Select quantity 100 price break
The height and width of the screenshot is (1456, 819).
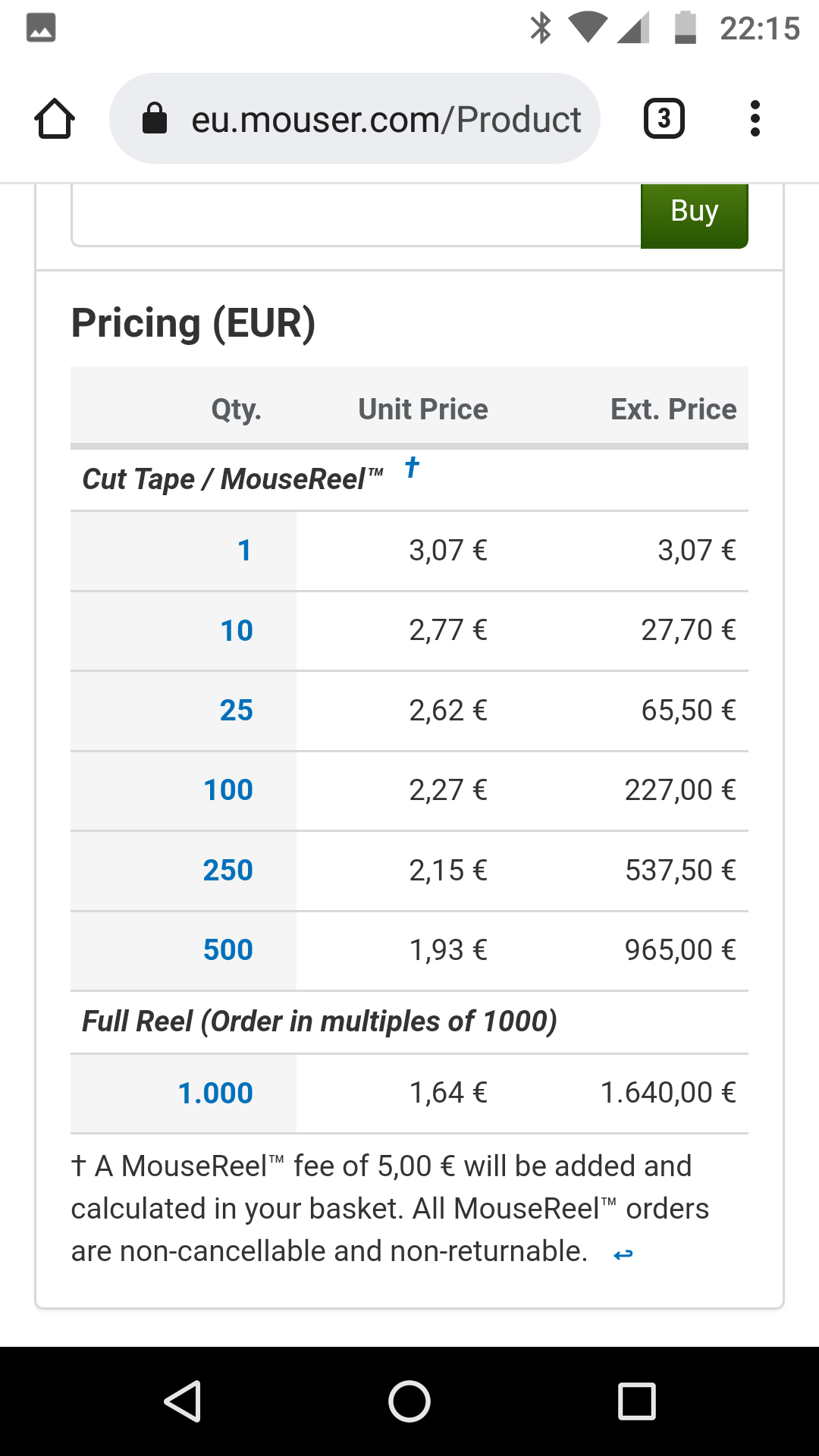228,790
